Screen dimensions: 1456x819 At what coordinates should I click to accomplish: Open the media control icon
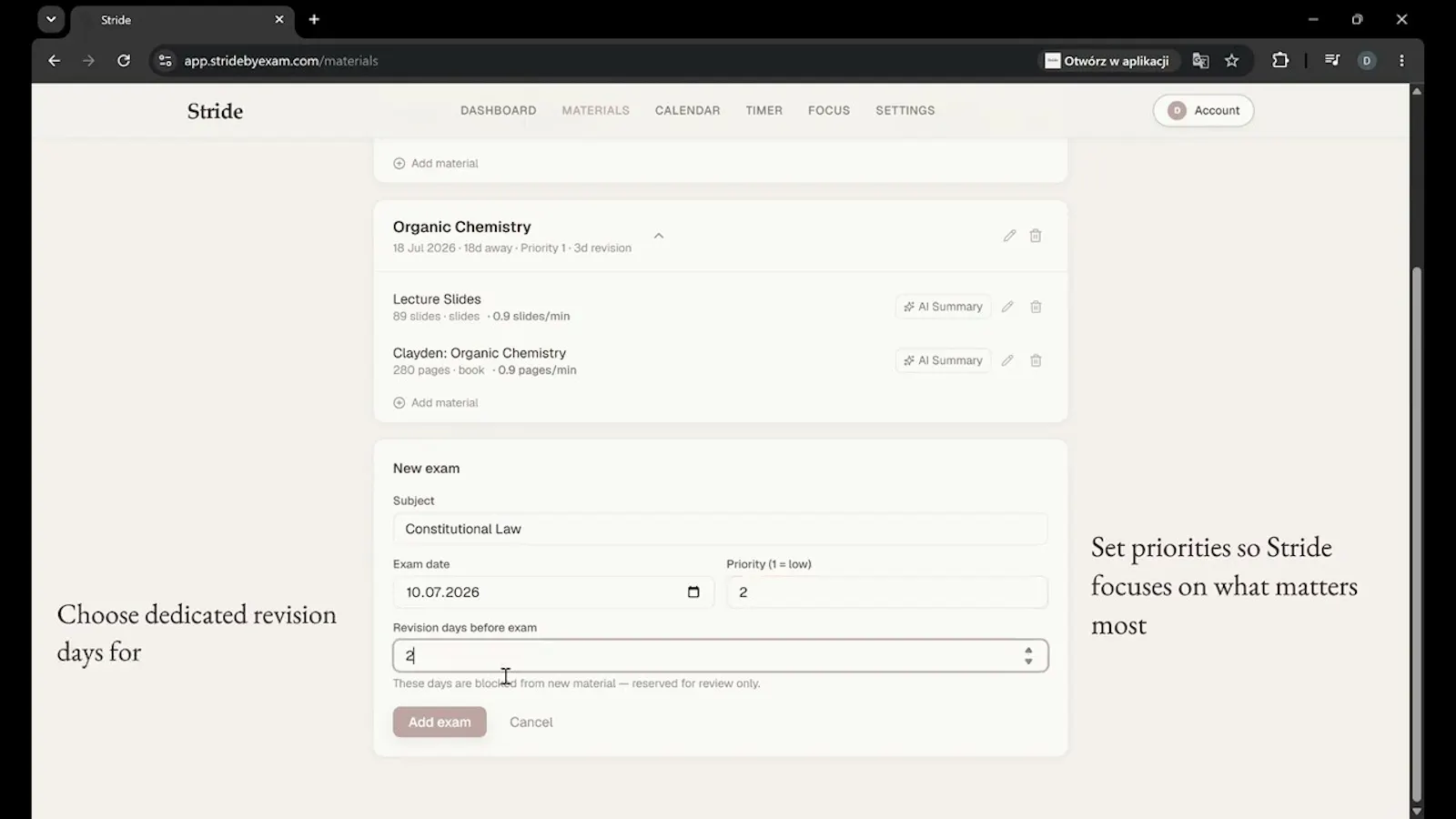point(1332,61)
